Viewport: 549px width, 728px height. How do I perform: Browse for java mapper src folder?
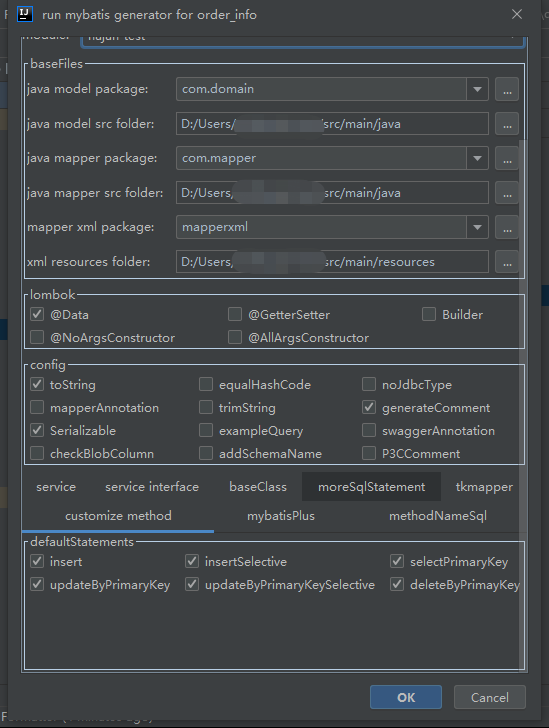[x=507, y=193]
